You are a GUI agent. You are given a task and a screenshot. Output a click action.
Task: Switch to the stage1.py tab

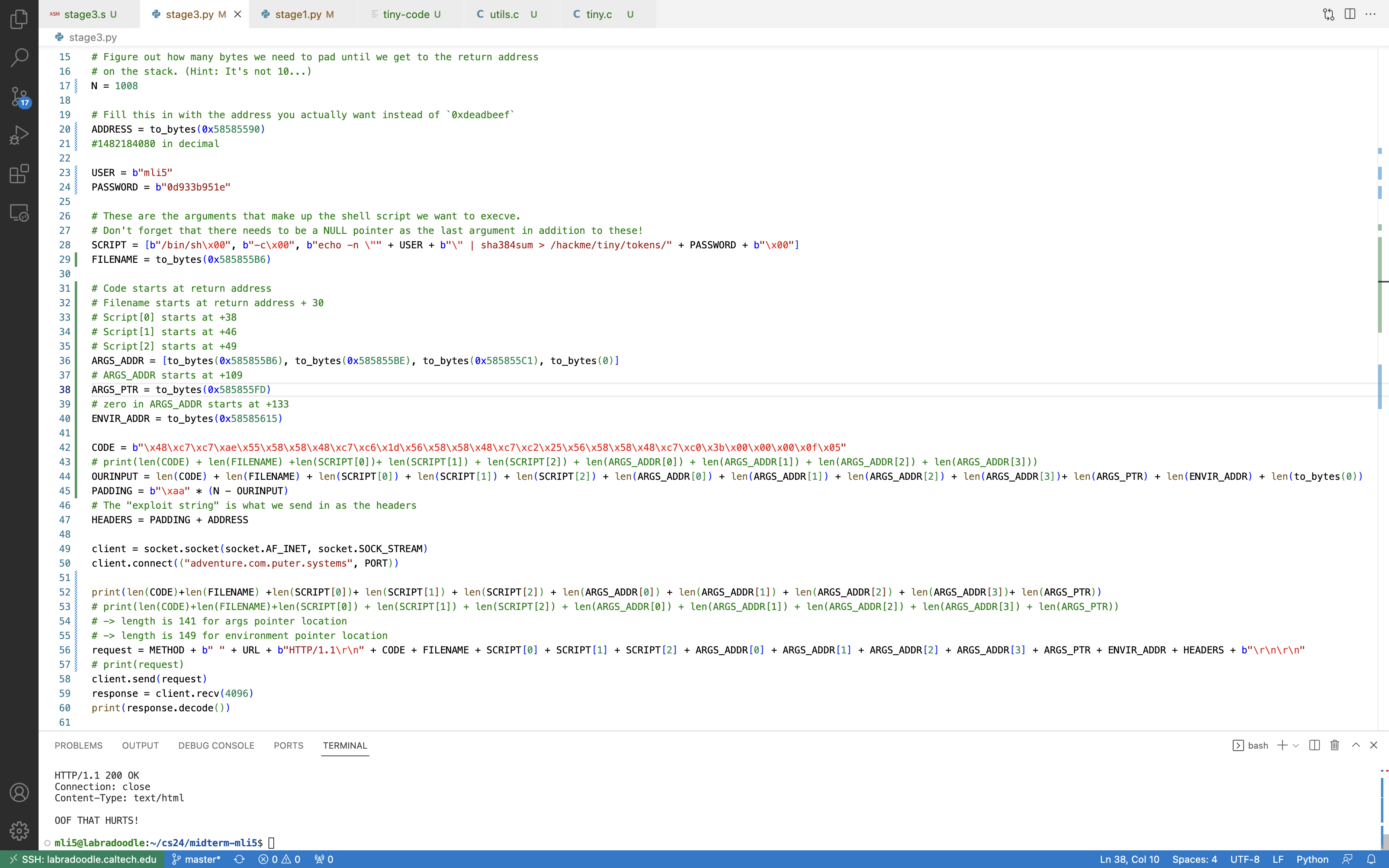[x=297, y=14]
